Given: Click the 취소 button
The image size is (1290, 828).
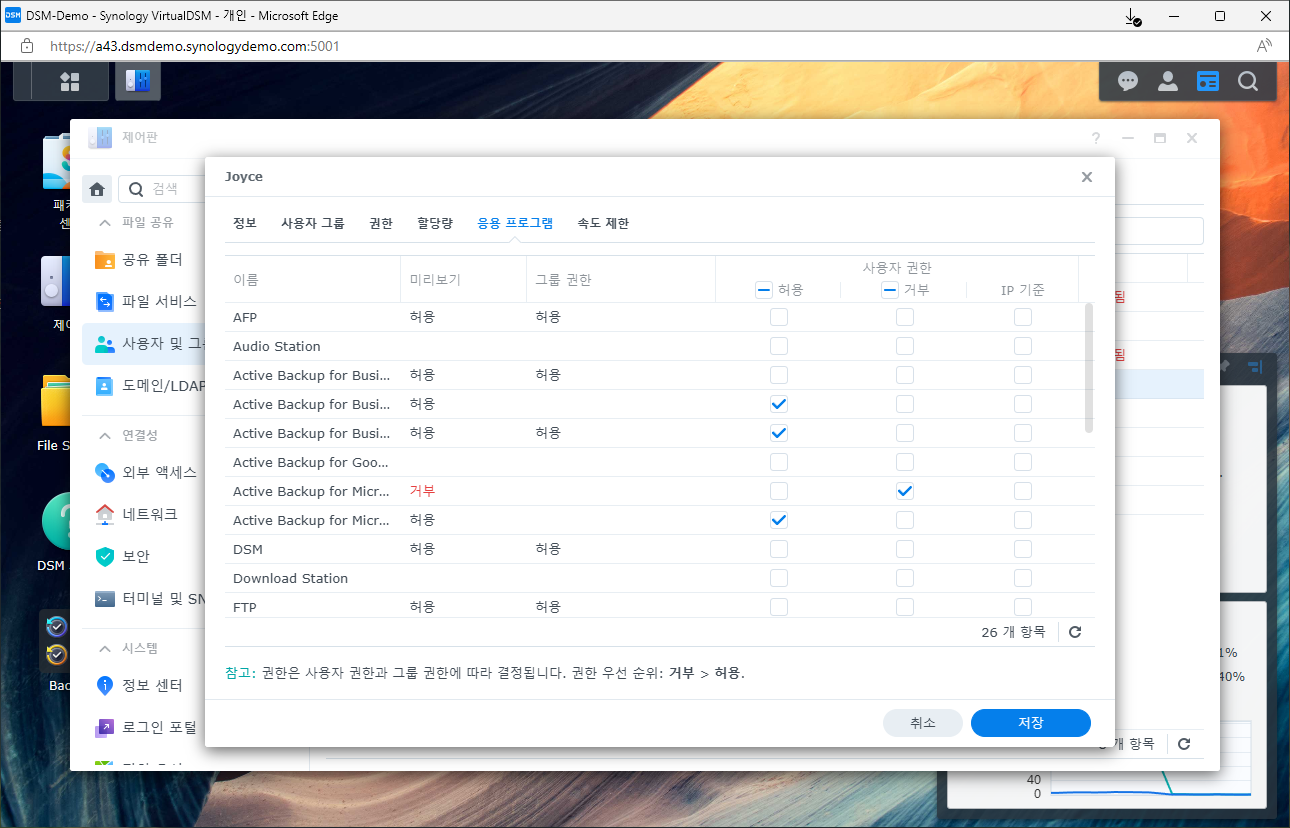Looking at the screenshot, I should tap(923, 723).
